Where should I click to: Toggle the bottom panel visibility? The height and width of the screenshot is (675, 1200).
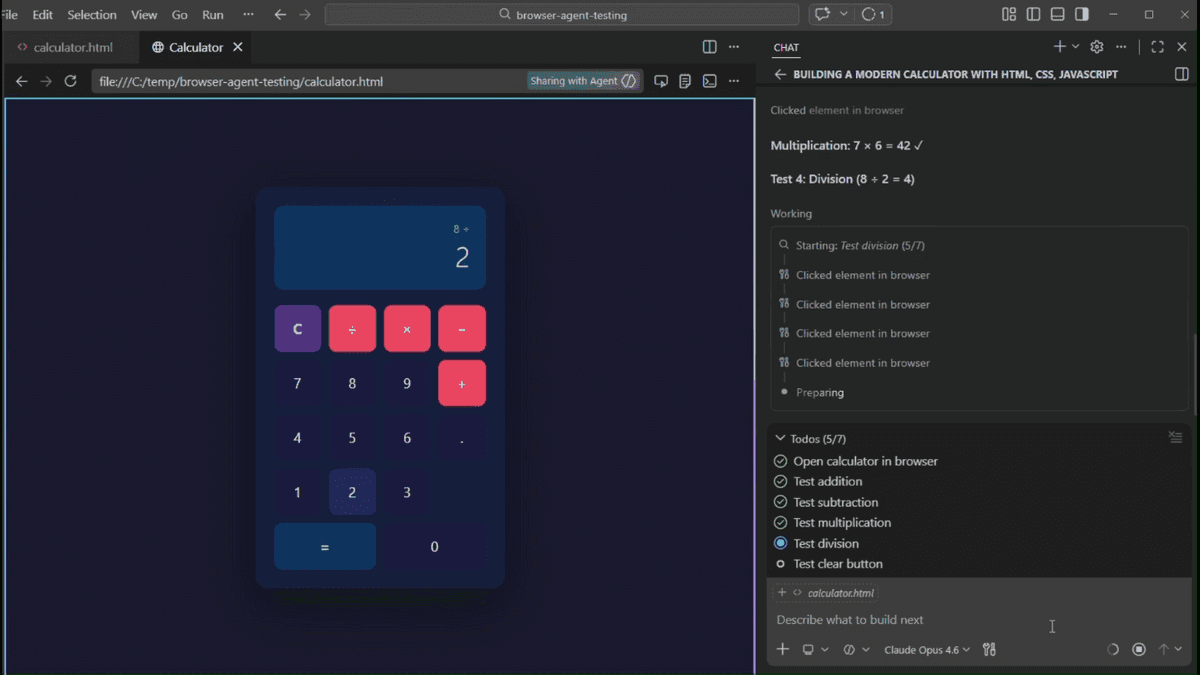1058,14
